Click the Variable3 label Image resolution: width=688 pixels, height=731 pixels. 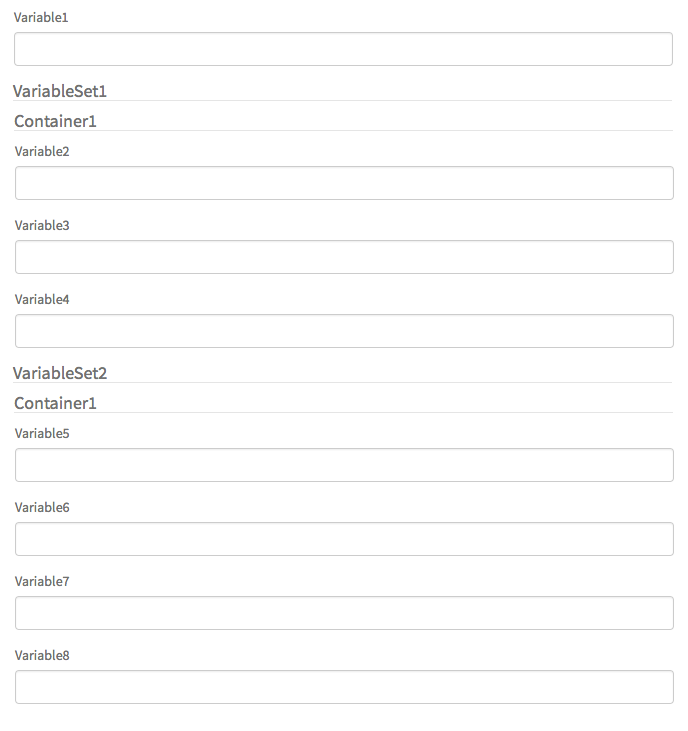pyautogui.click(x=42, y=226)
